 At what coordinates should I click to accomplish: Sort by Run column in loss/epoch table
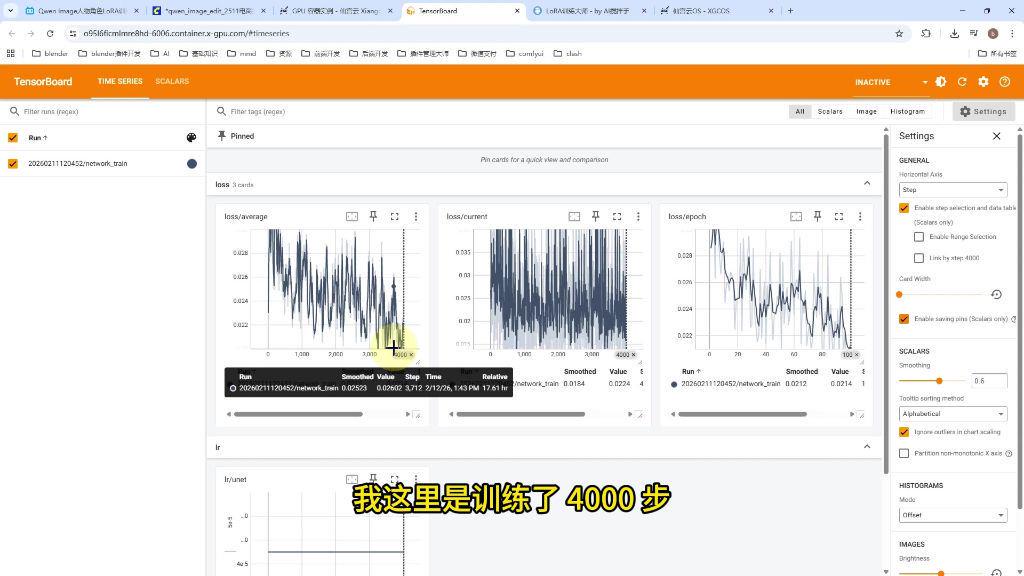coord(691,371)
